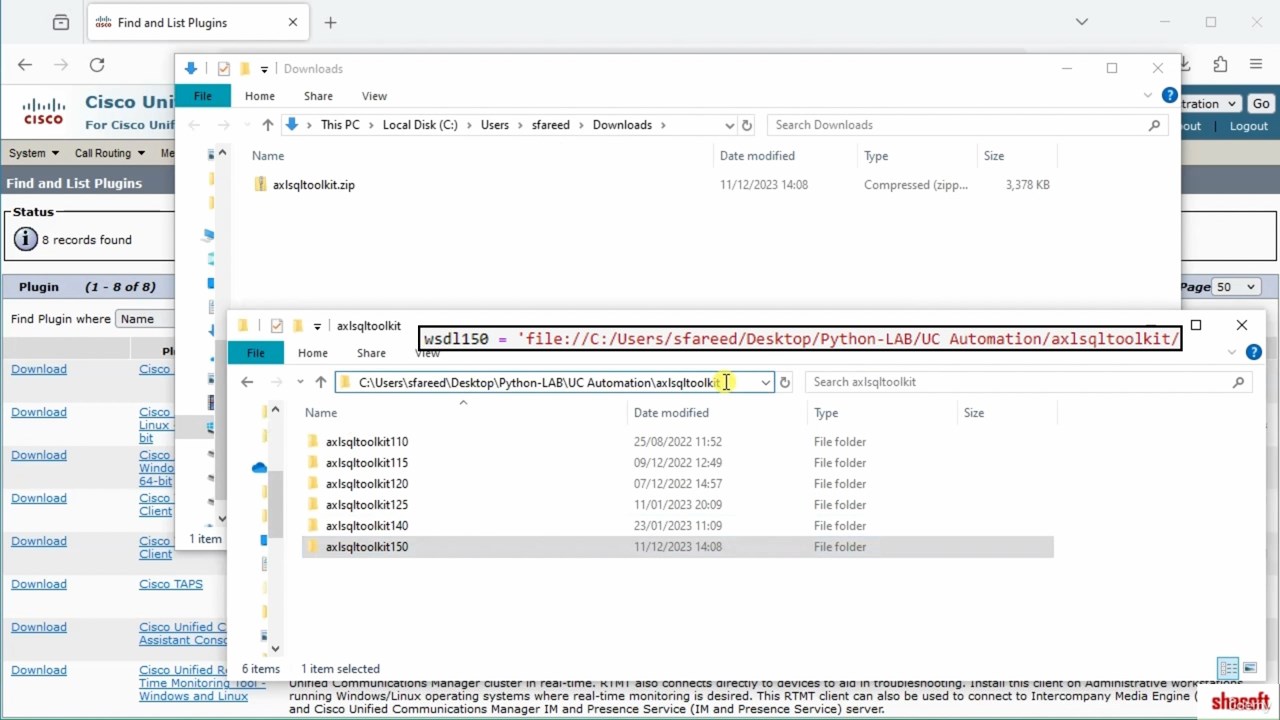Screen dimensions: 1280x720
Task: Click Properties checkmark icon in axlsqltoolkit title bar
Action: [x=276, y=326]
